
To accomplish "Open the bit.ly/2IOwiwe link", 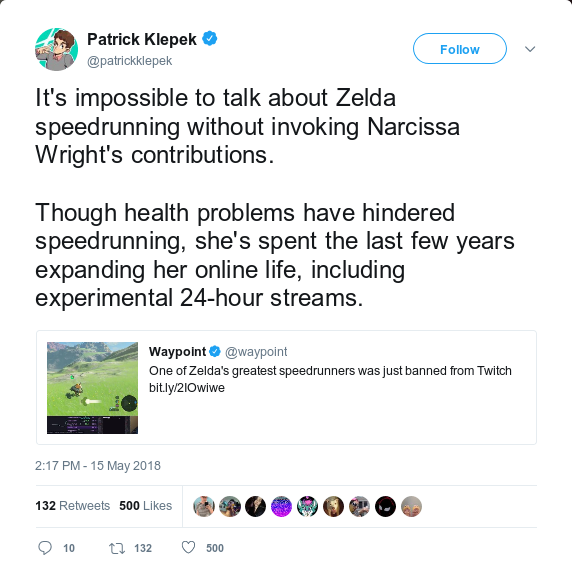I will point(187,388).
